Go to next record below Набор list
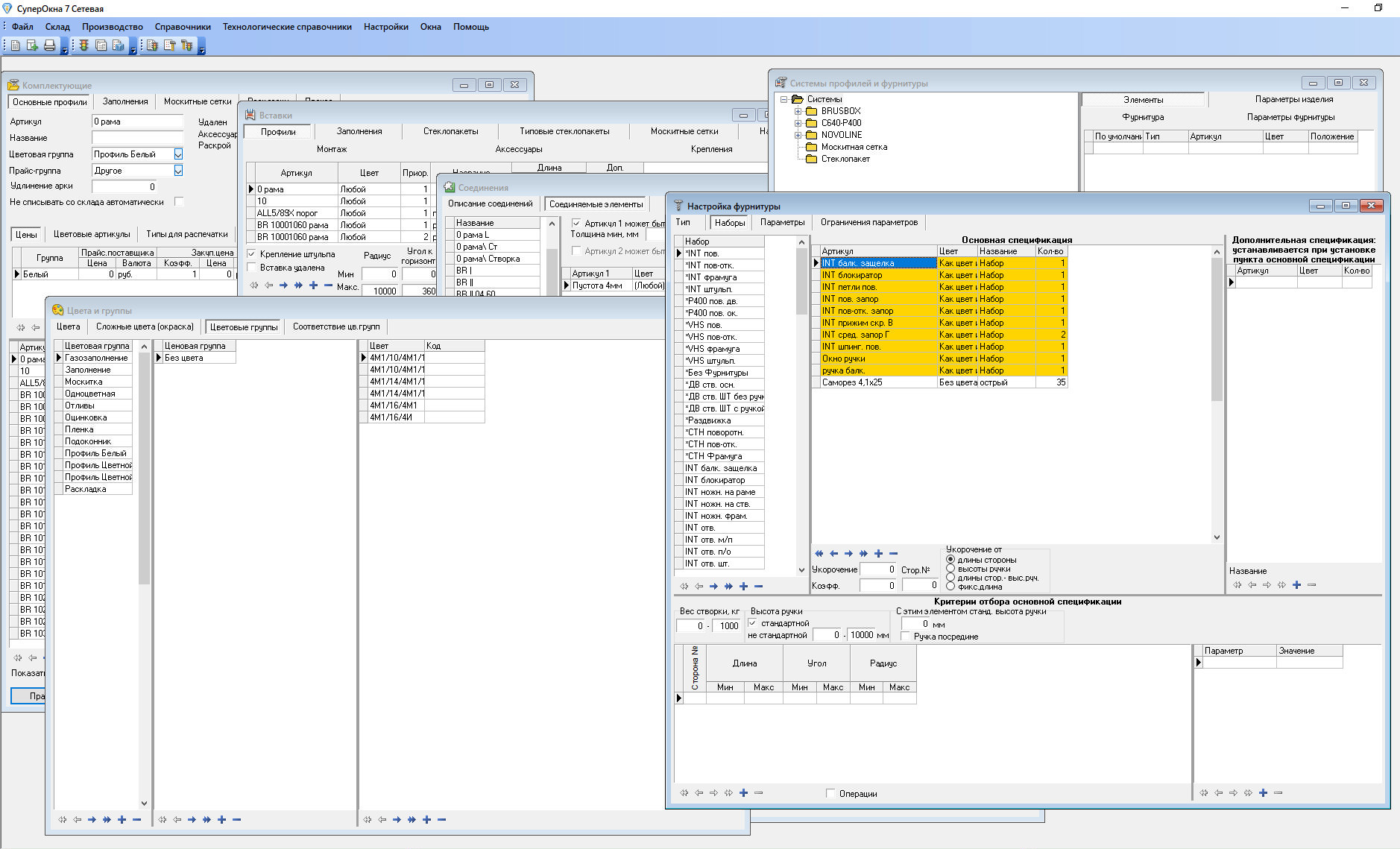This screenshot has width=1400, height=849. coord(713,587)
